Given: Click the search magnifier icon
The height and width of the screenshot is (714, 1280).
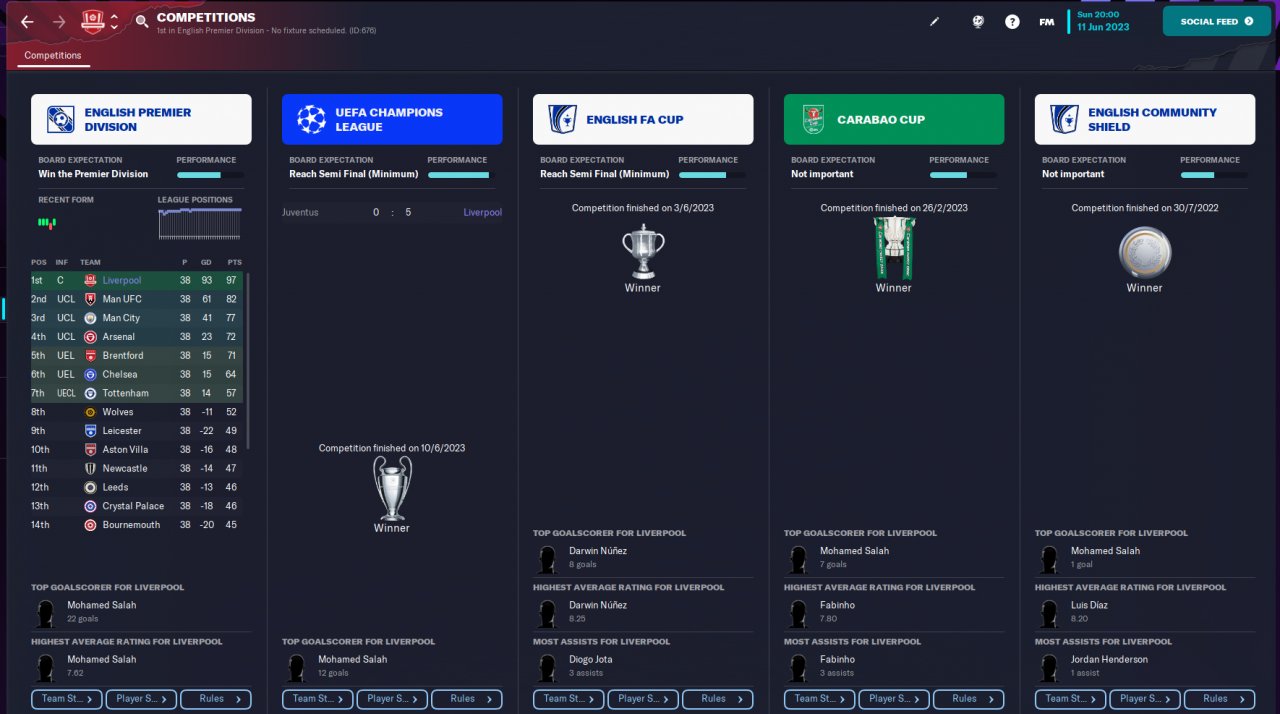Looking at the screenshot, I should coord(142,21).
